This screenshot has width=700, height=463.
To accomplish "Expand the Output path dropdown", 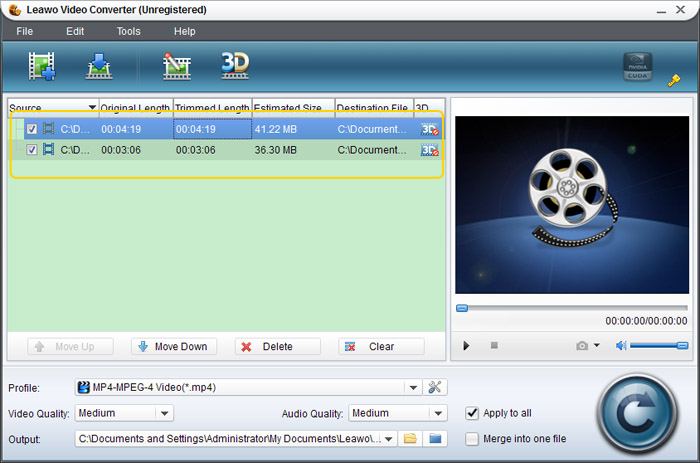I will 389,439.
